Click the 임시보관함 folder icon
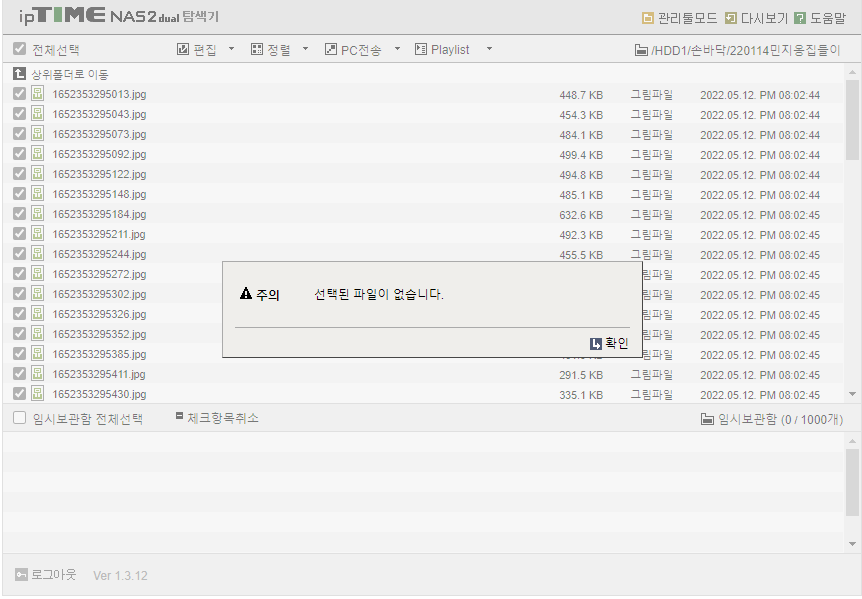 [x=708, y=419]
